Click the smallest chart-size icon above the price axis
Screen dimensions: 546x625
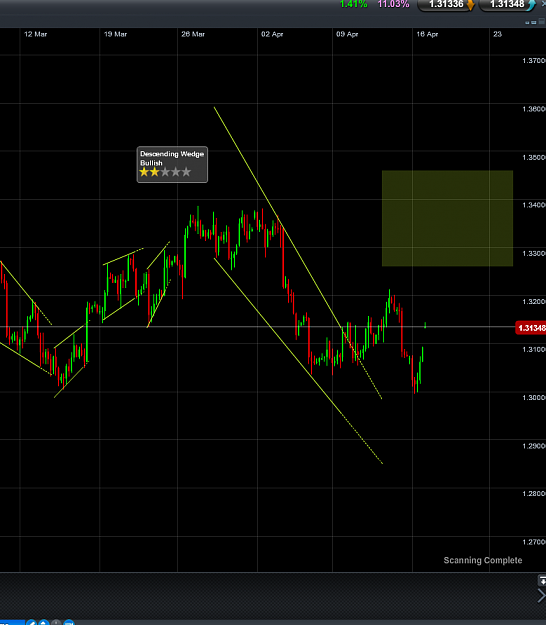click(x=527, y=23)
